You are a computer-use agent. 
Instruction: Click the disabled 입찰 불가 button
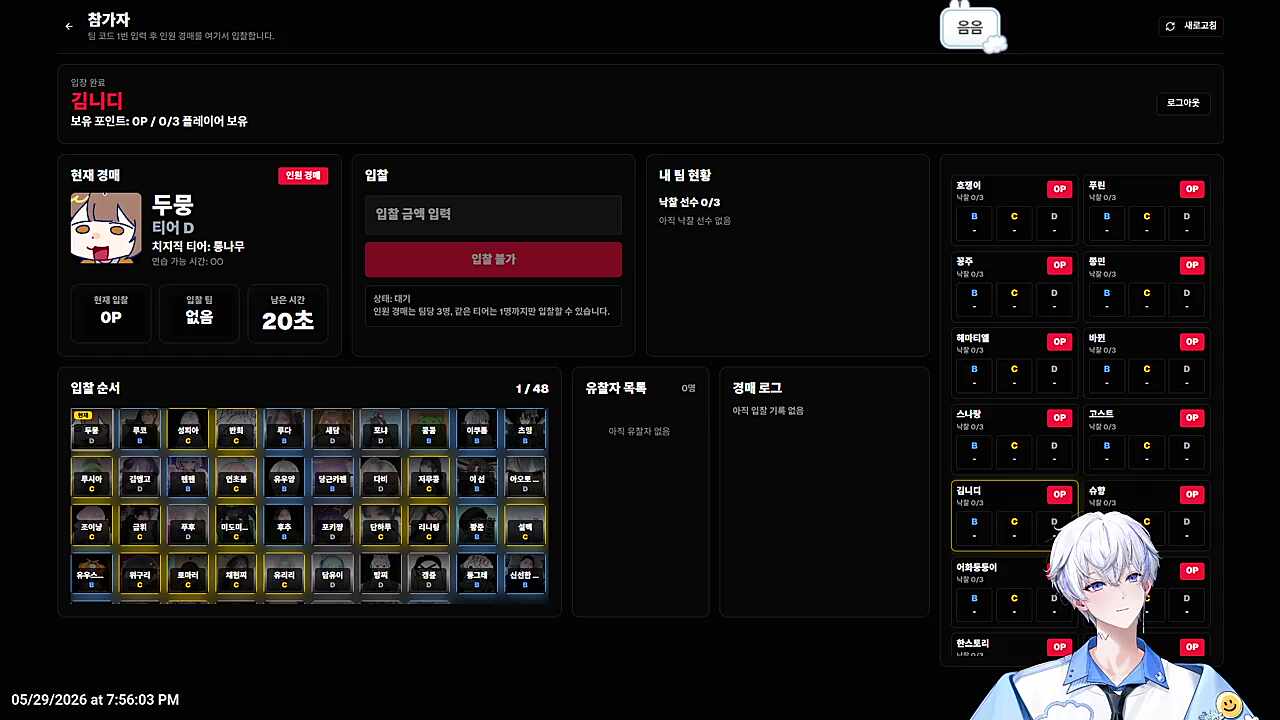tap(493, 259)
